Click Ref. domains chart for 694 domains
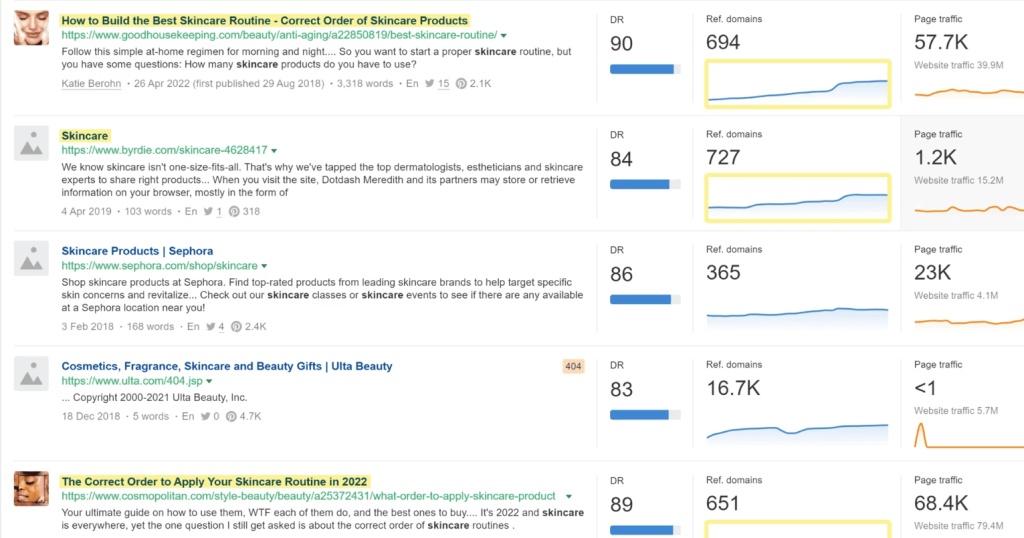 coord(798,84)
